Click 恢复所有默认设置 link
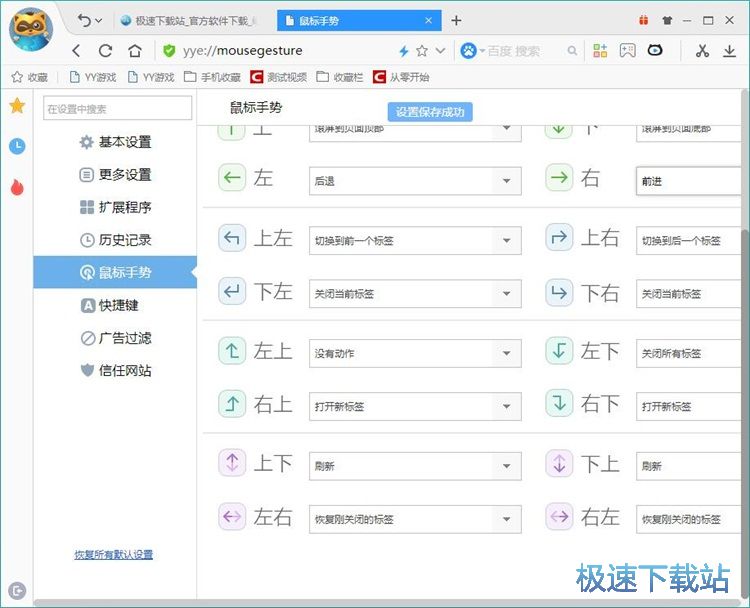 click(114, 554)
